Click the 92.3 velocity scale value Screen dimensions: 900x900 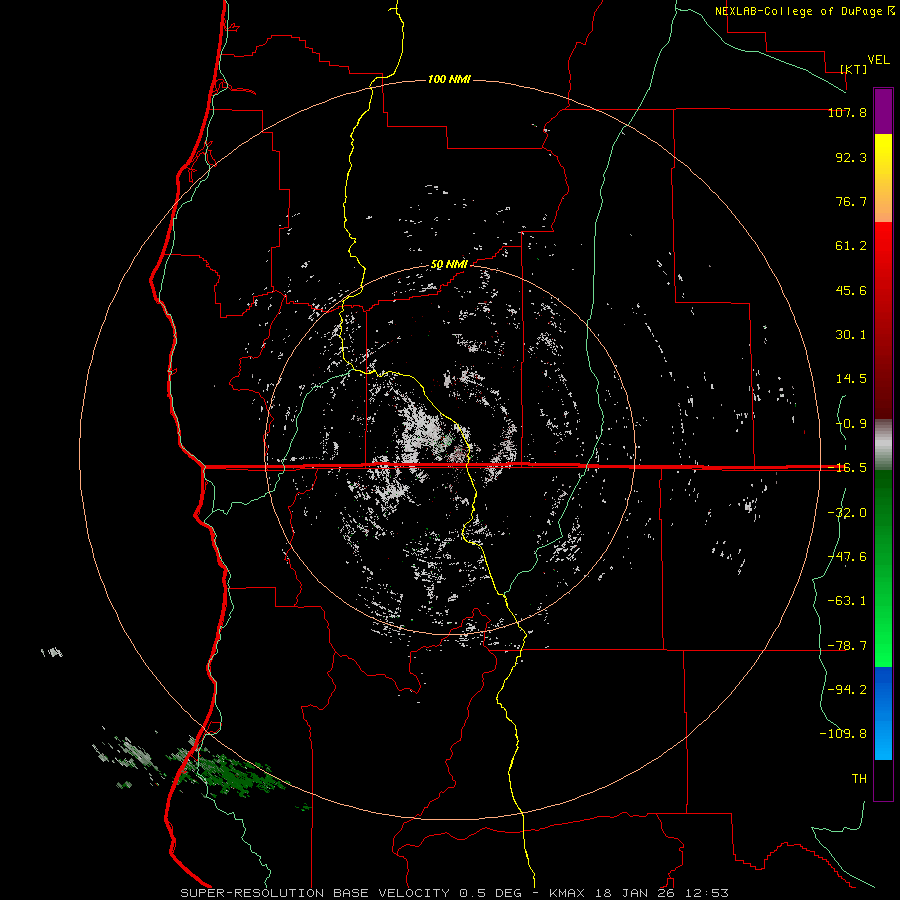[x=851, y=157]
